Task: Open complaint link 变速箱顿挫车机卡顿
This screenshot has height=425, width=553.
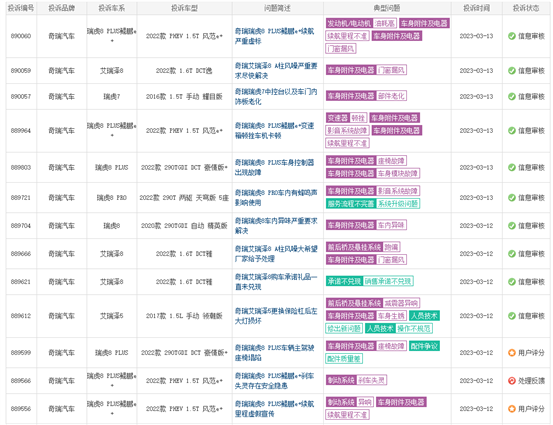Action: [x=275, y=130]
